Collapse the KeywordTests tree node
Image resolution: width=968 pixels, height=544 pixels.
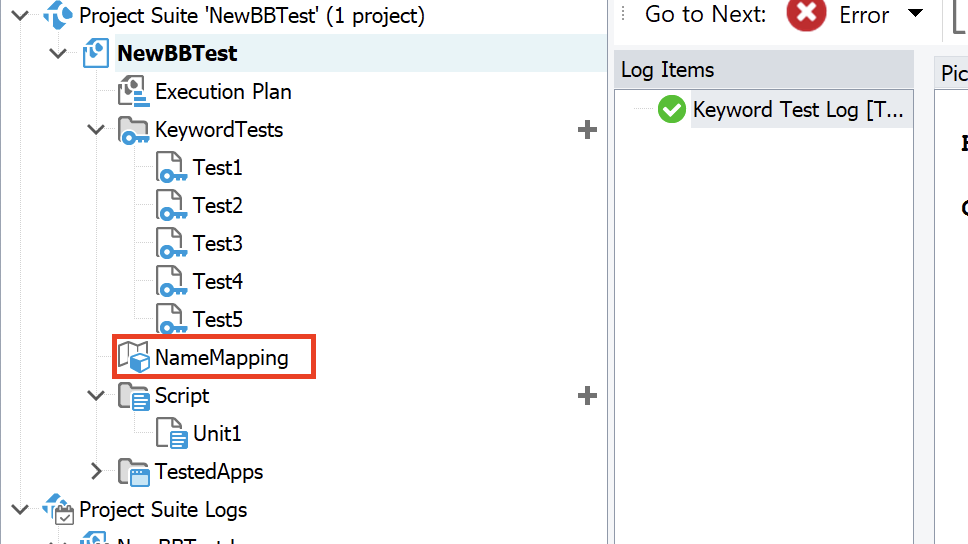[x=96, y=130]
